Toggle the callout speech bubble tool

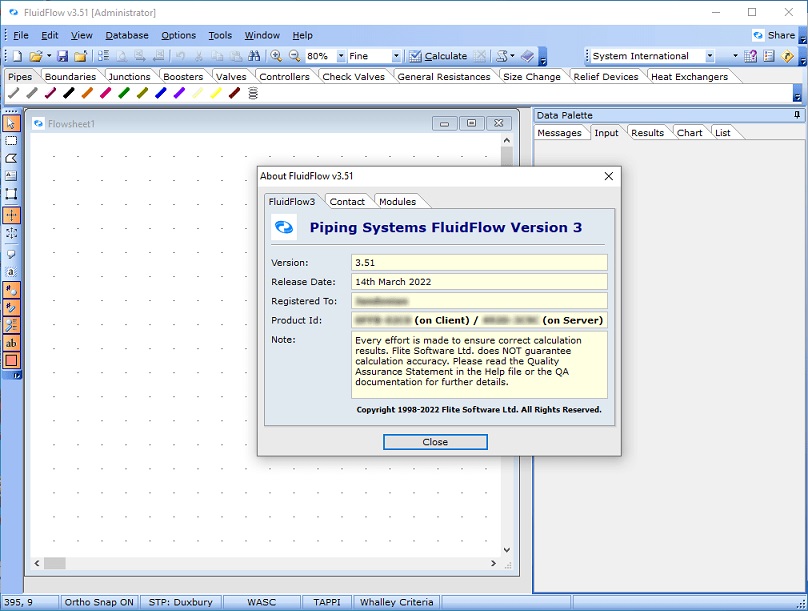point(11,254)
